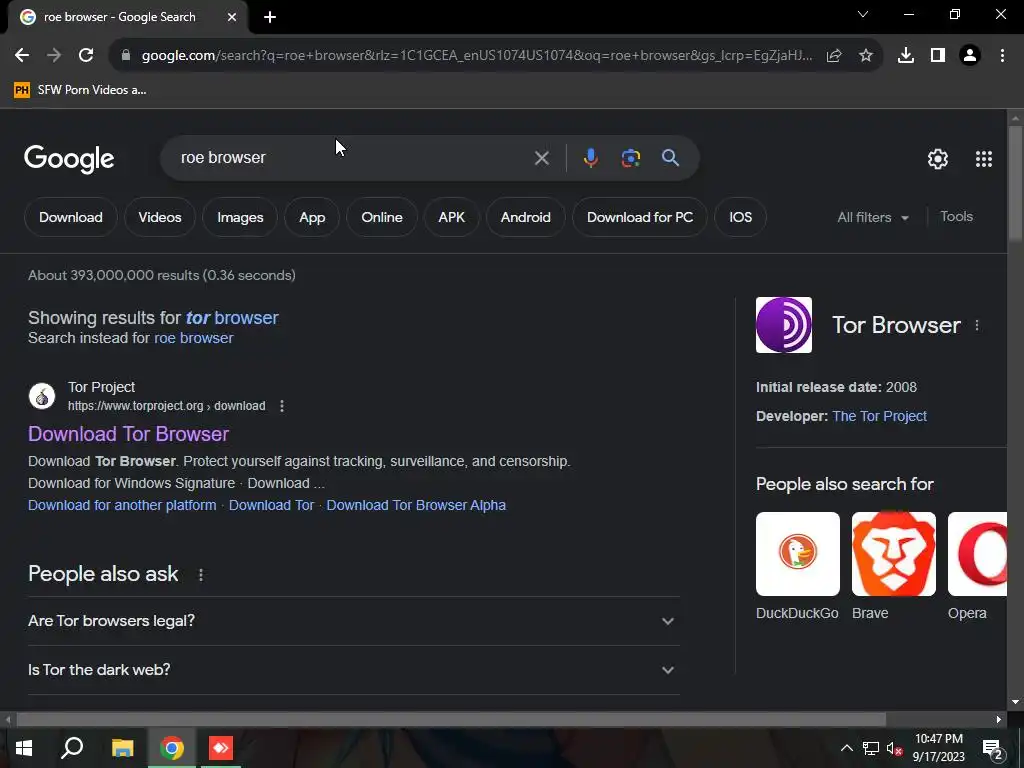
Task: Click the 'tor browser' corrected search link
Action: 232,318
